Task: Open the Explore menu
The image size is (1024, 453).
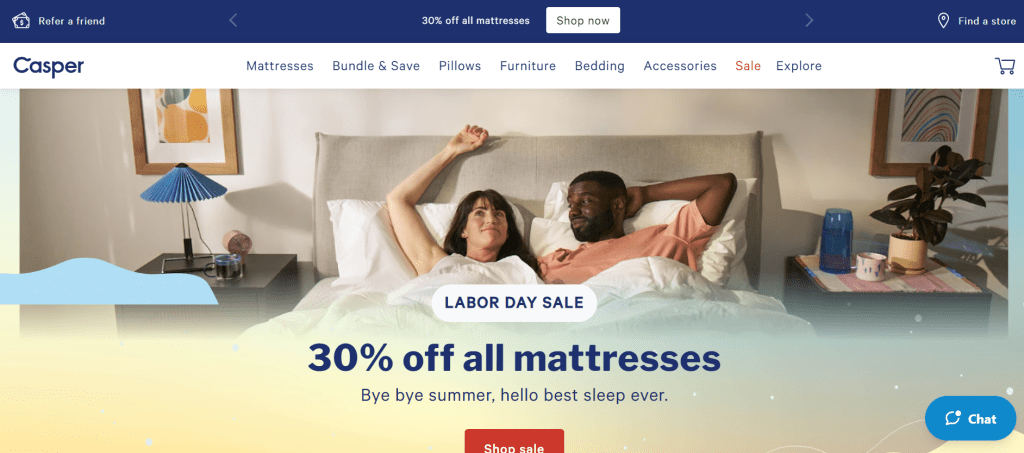Action: pyautogui.click(x=799, y=66)
